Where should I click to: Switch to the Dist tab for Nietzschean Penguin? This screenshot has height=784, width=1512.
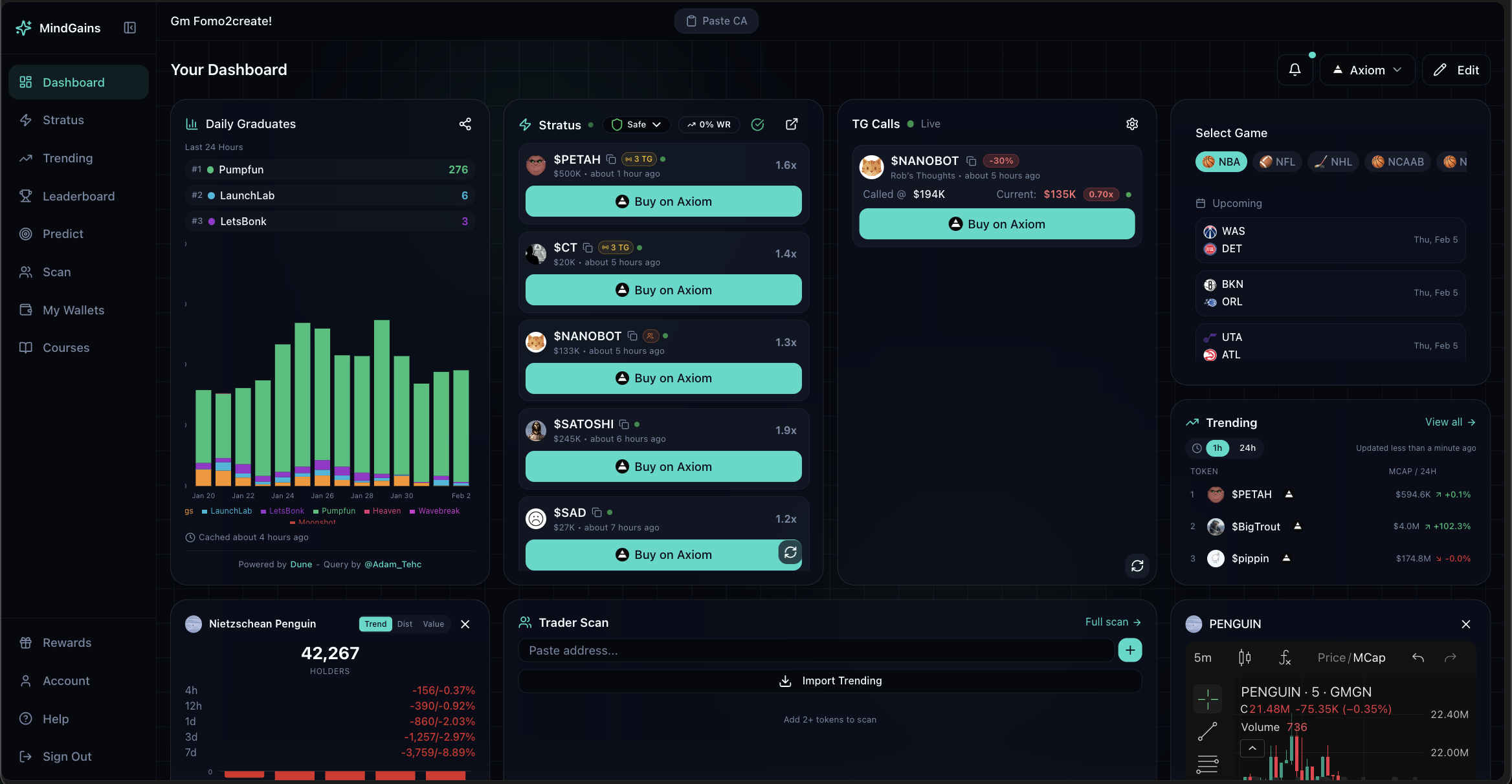click(x=405, y=624)
